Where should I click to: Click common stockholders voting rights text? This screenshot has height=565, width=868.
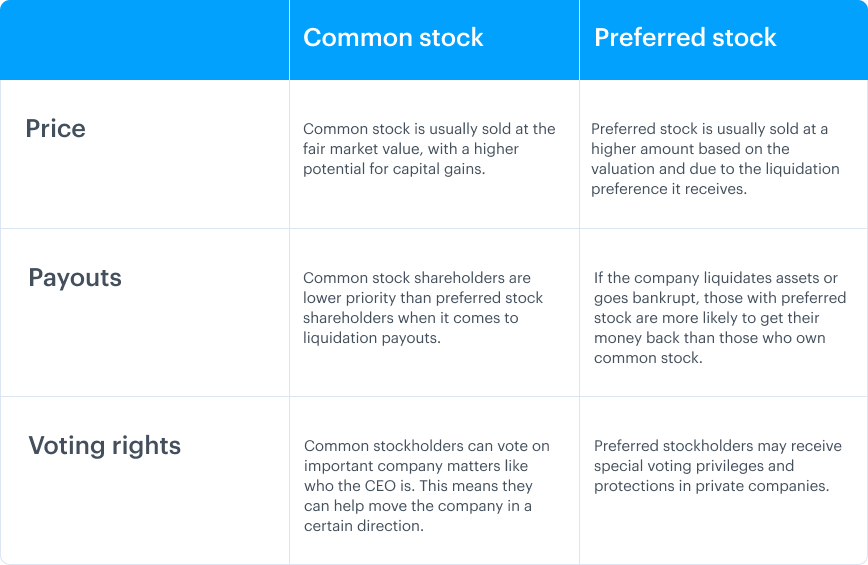(x=427, y=486)
